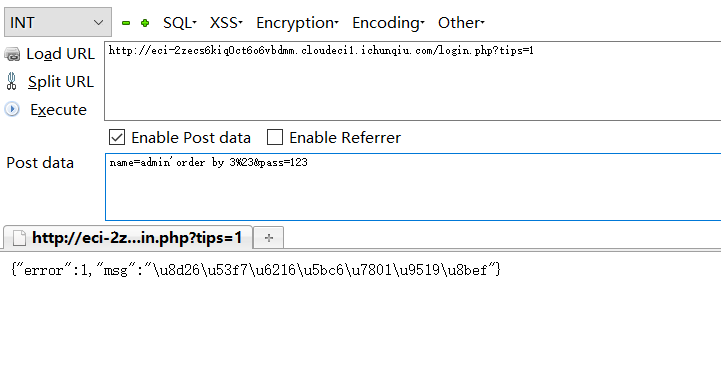Click the Split URL scissors icon
721x366 pixels.
(x=11, y=81)
